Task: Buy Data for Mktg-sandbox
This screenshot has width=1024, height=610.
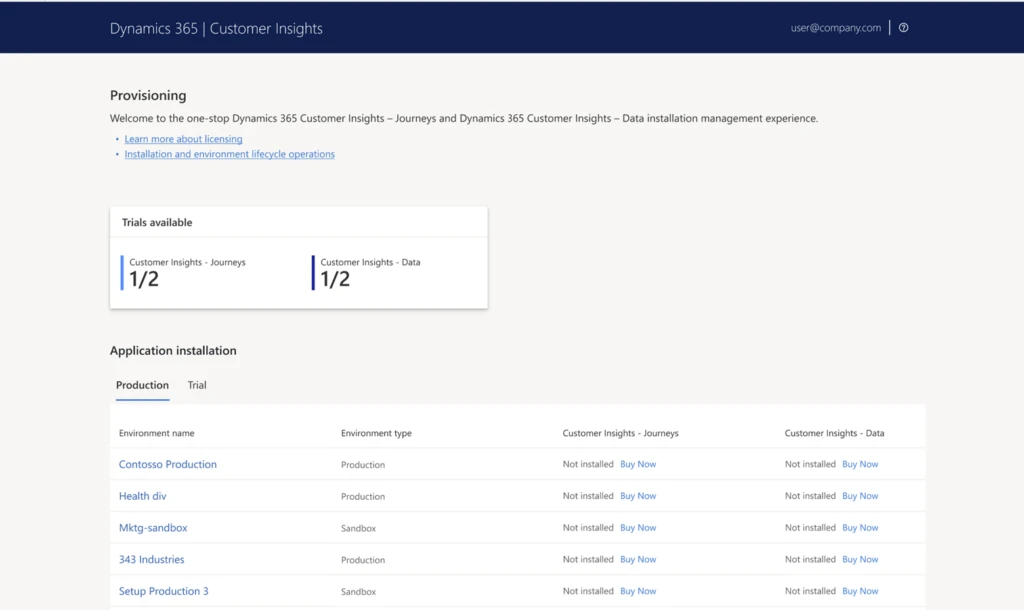Action: 860,528
